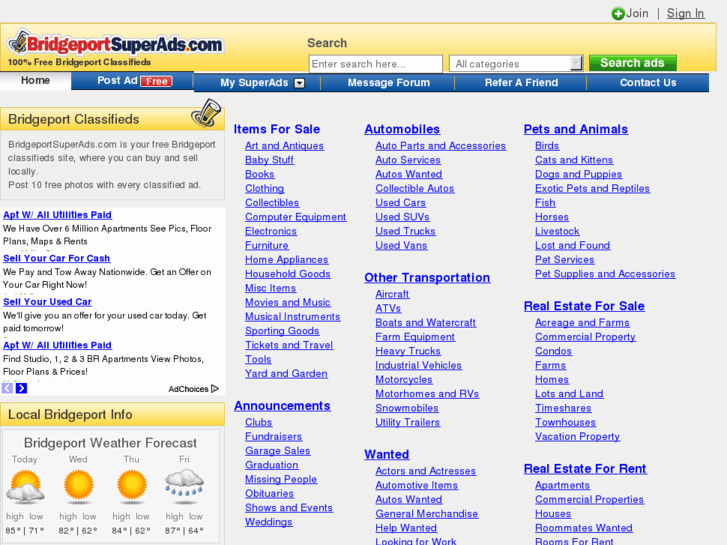
Task: Open Snowmobiles listings
Action: pyautogui.click(x=407, y=408)
